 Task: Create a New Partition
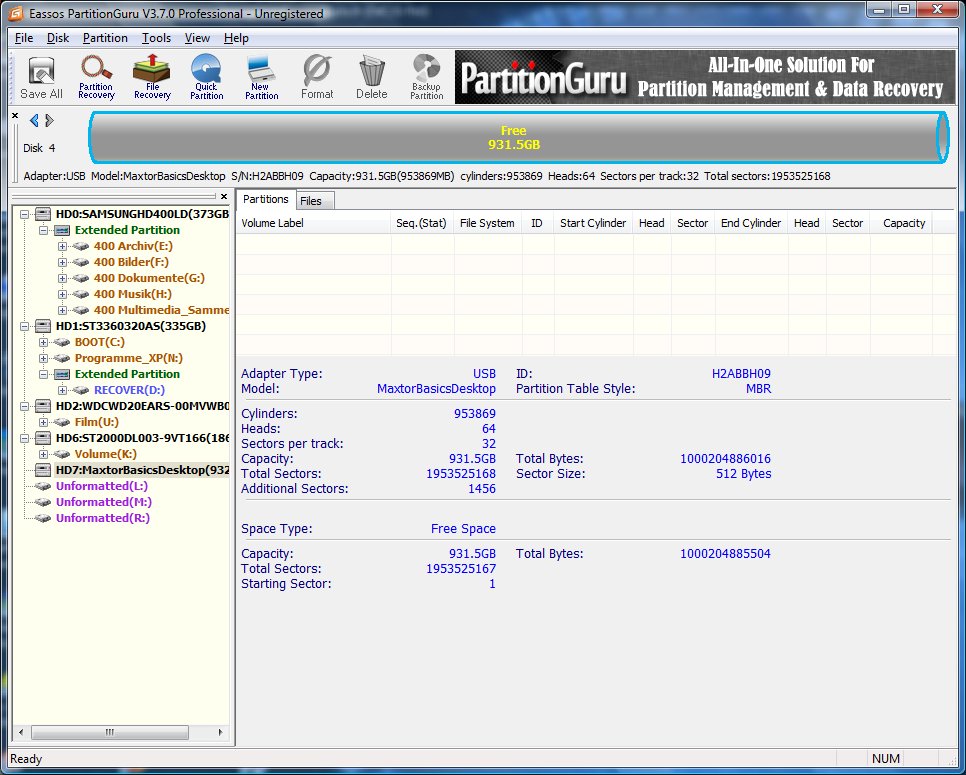tap(261, 78)
